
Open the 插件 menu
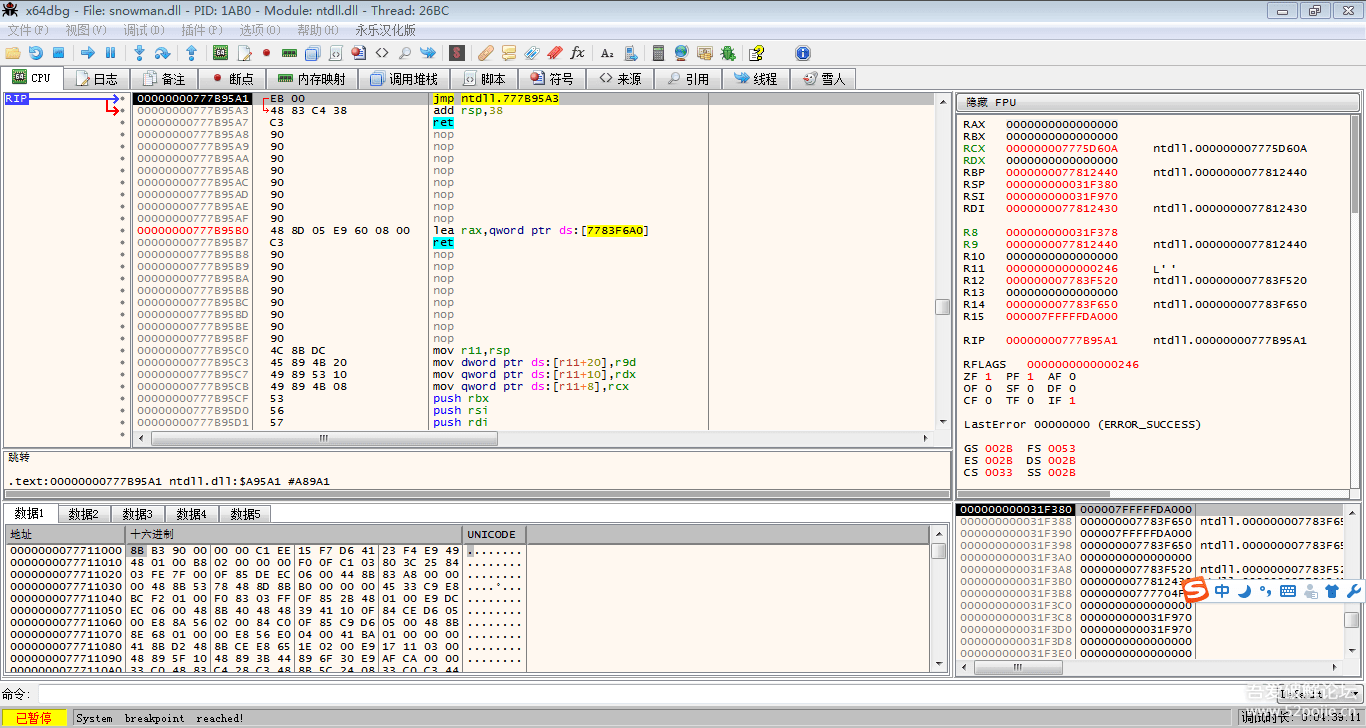pos(201,30)
